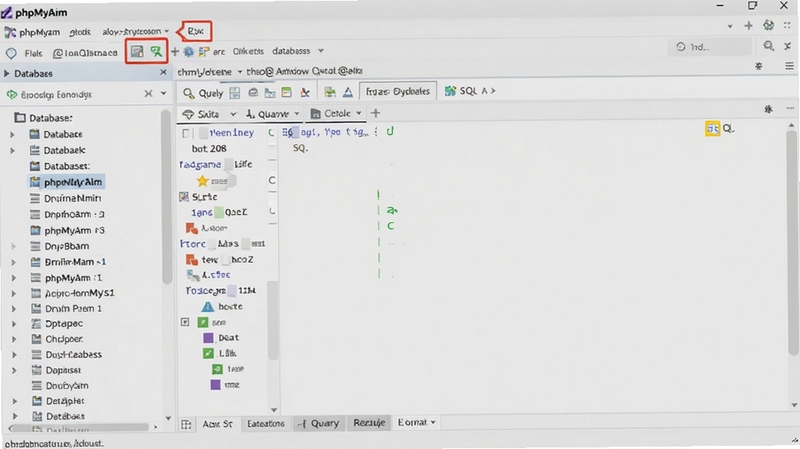The image size is (800, 449).
Task: Click the green sync icon at top right
Action: pyautogui.click(x=768, y=25)
